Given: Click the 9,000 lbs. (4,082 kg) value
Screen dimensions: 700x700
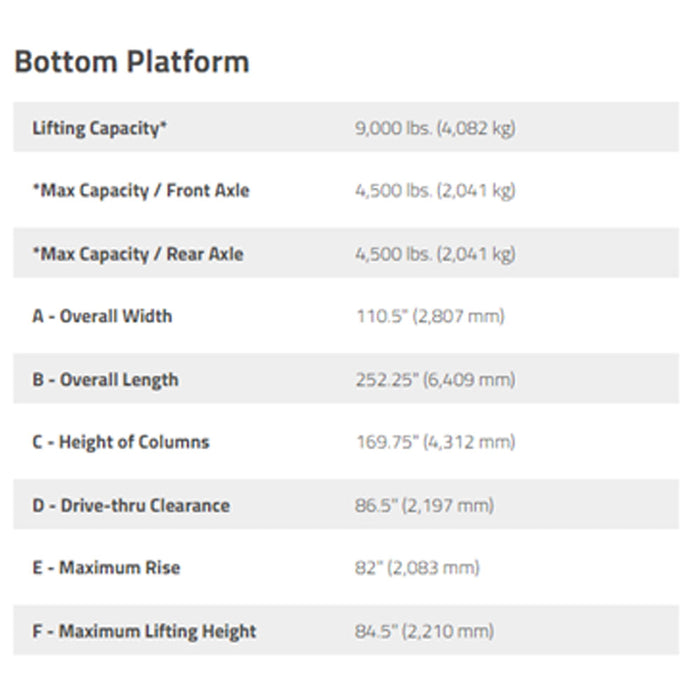Looking at the screenshot, I should pyautogui.click(x=435, y=128).
